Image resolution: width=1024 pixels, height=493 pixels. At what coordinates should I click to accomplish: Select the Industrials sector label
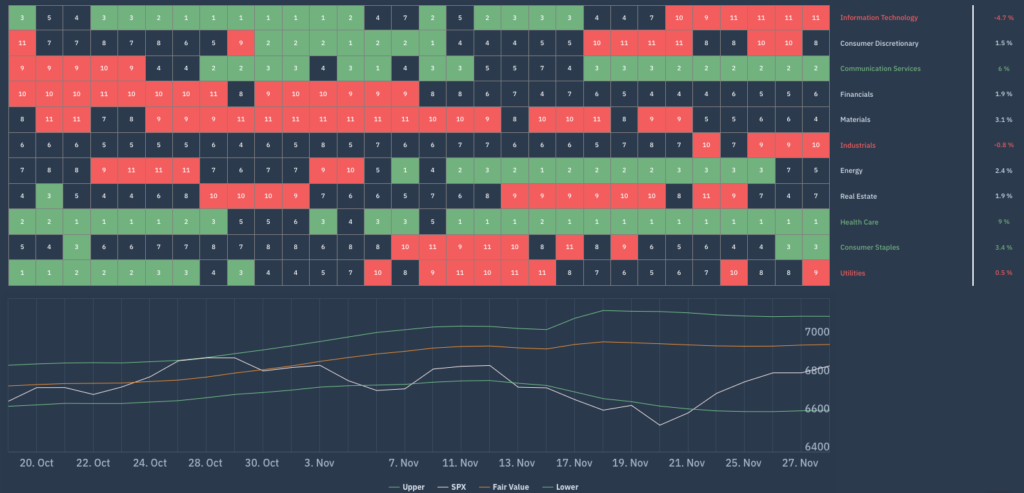(859, 145)
